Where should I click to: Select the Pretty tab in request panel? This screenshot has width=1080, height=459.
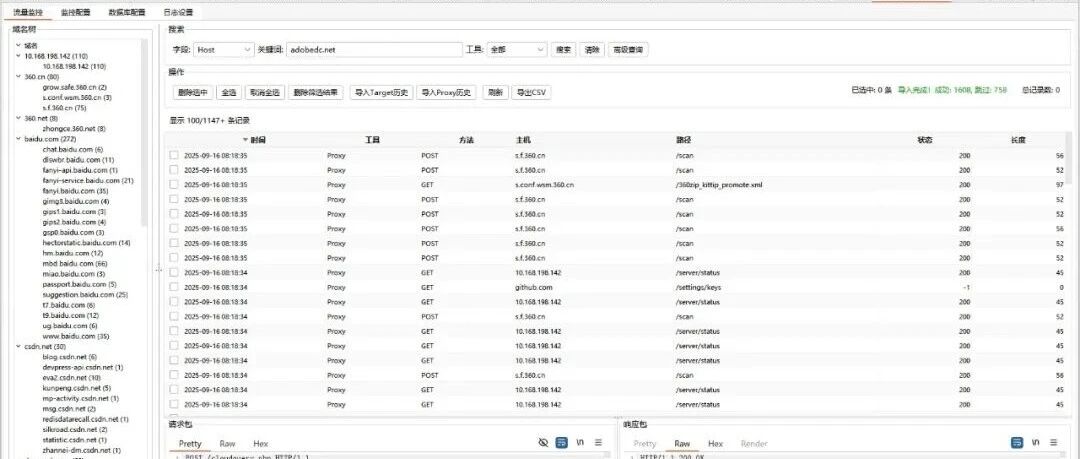tap(190, 444)
